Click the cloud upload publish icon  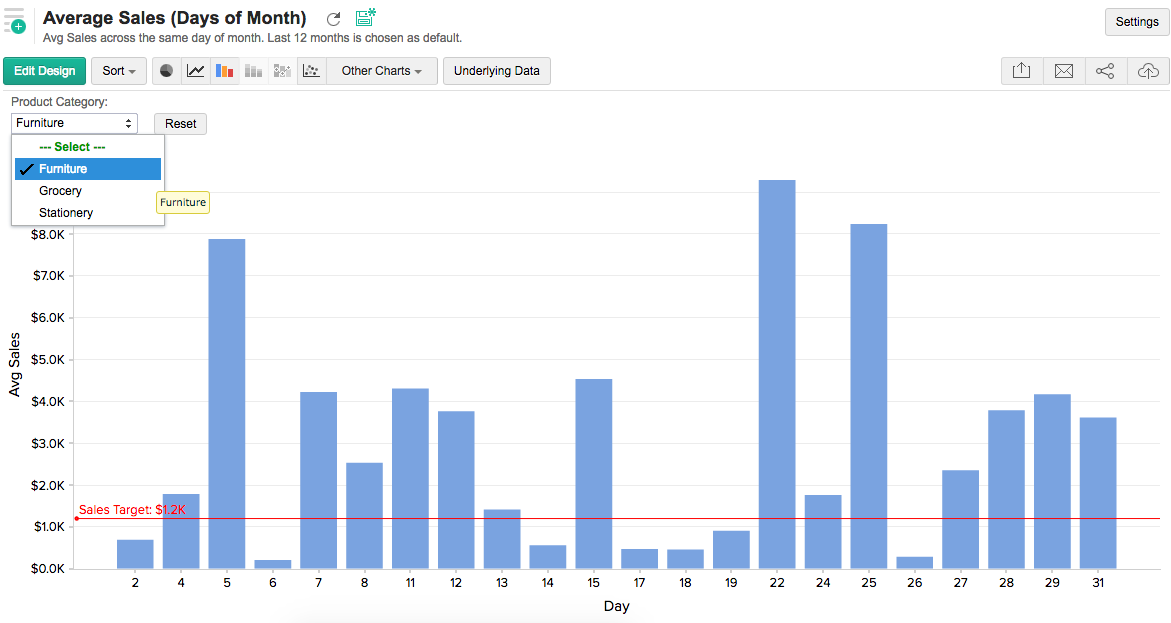point(1148,71)
